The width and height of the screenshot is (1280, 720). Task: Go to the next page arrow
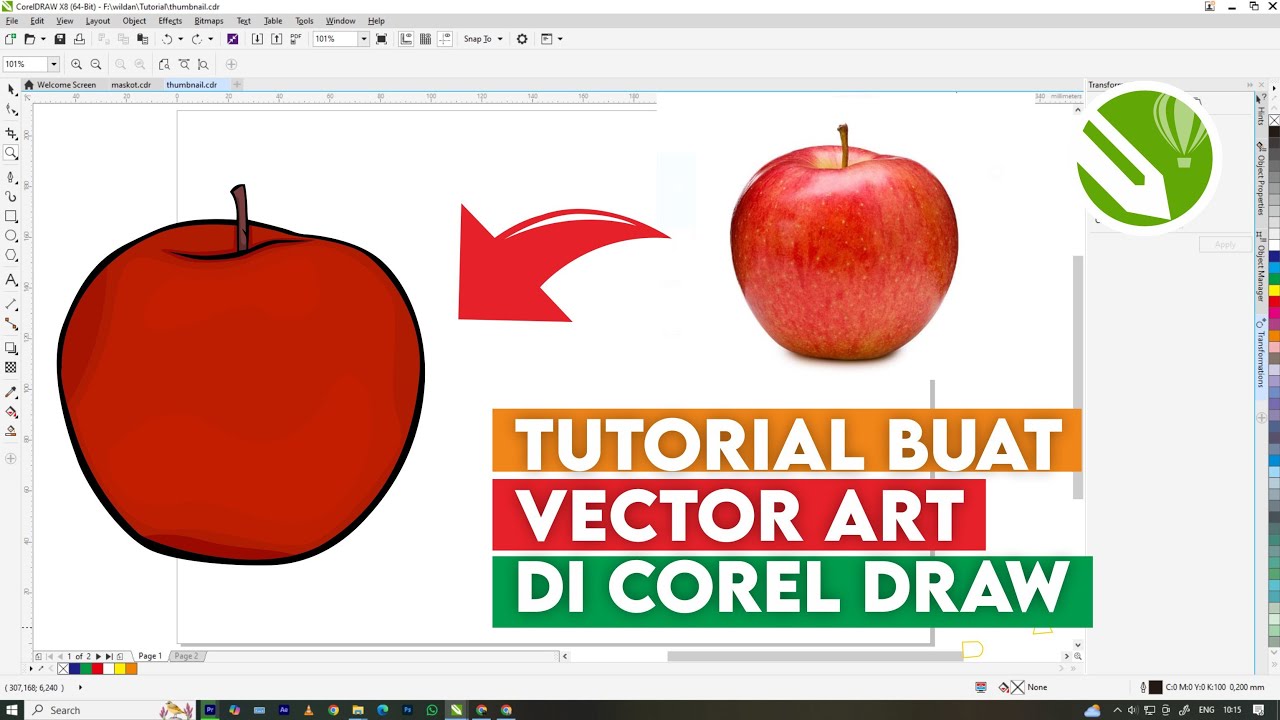click(98, 656)
